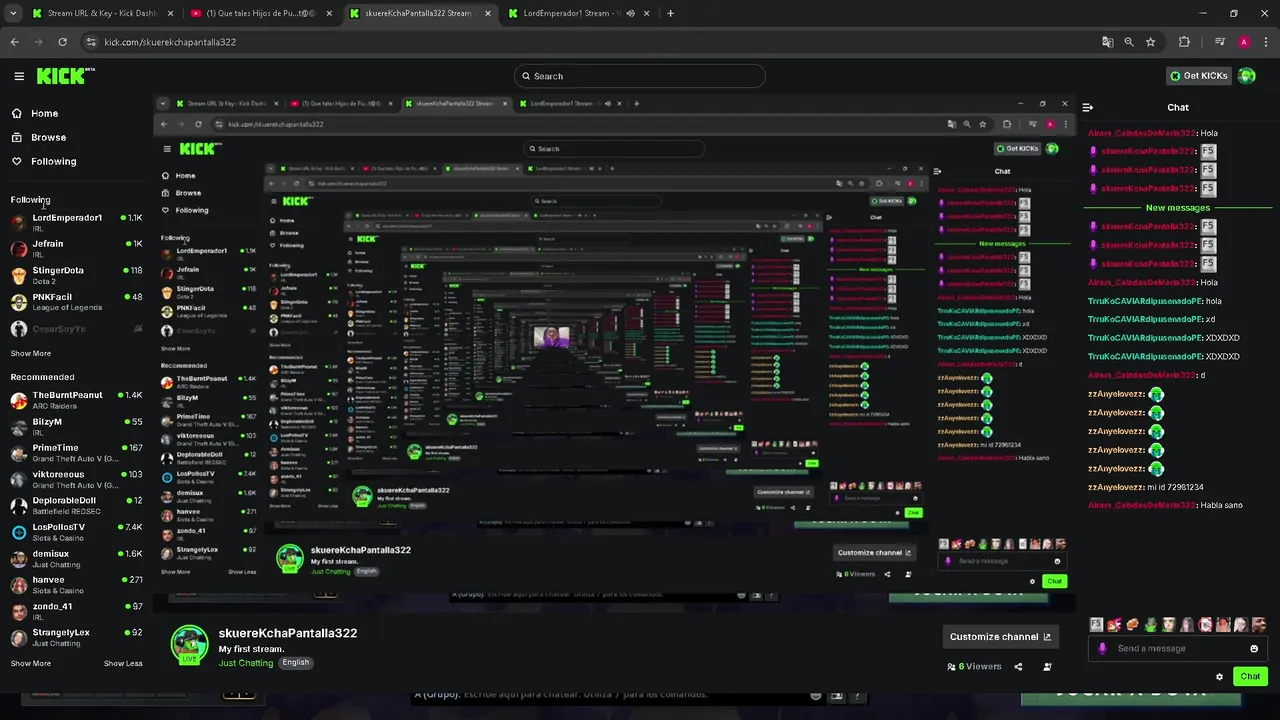The width and height of the screenshot is (1280, 720).
Task: Open Chrome three-dot menu
Action: pos(1266,42)
